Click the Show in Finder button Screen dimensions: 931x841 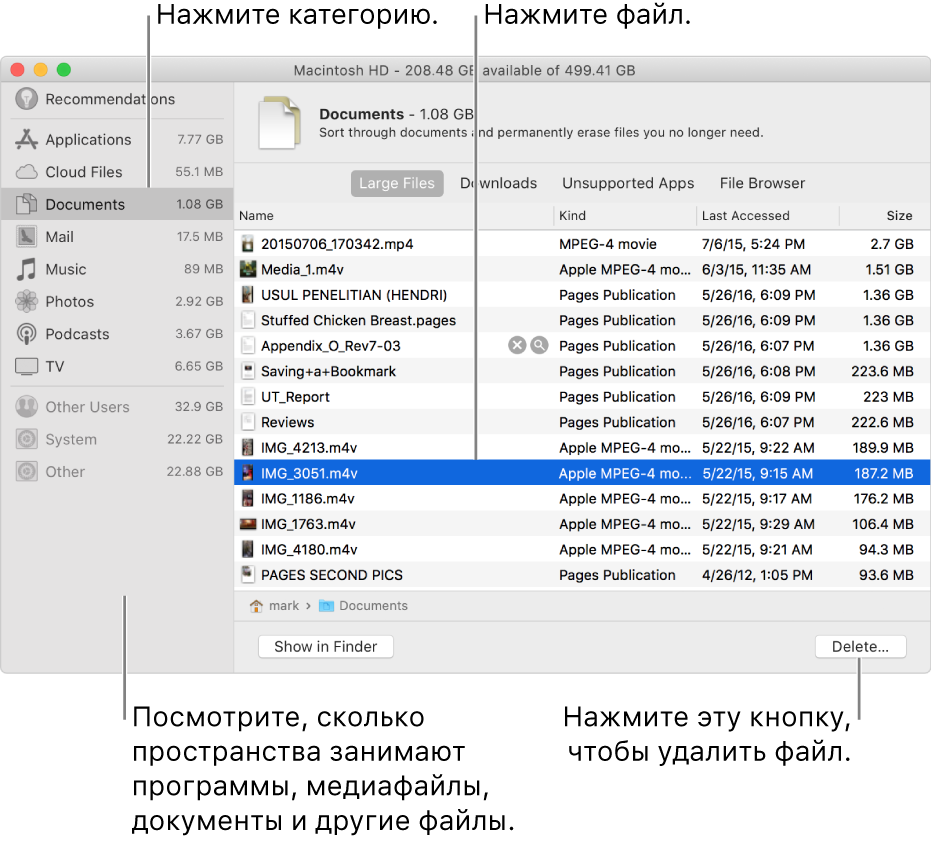(325, 647)
